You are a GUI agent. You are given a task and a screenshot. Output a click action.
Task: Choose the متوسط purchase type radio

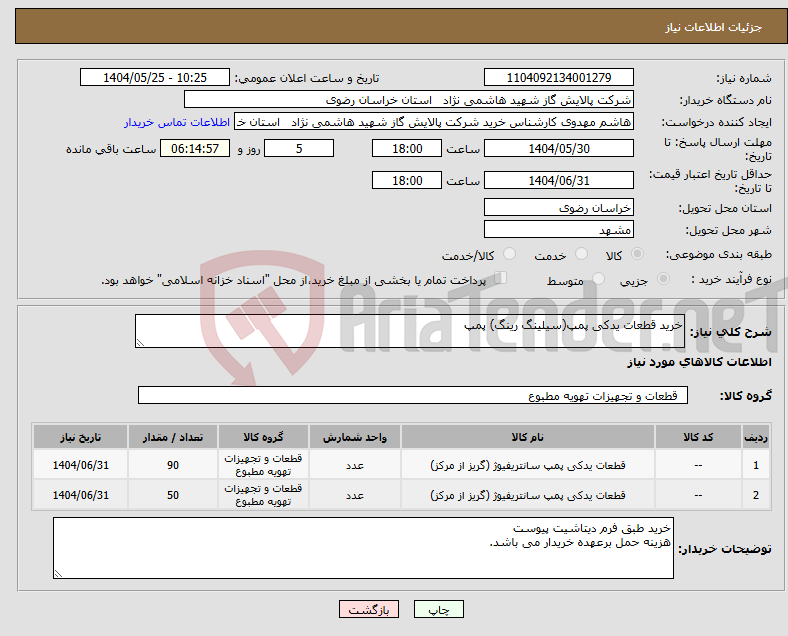coord(599,278)
